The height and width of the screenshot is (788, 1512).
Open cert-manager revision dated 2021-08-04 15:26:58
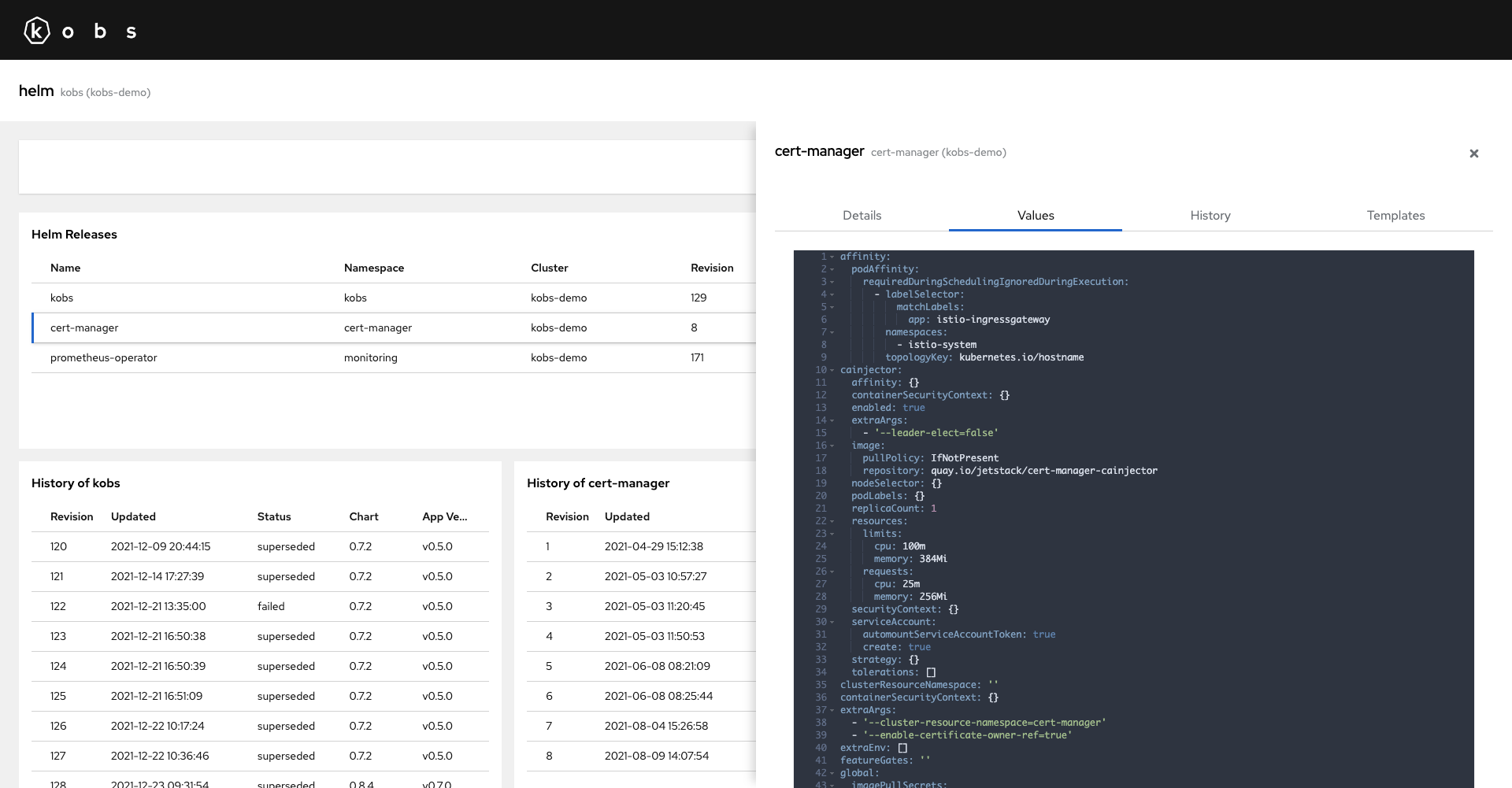641,727
